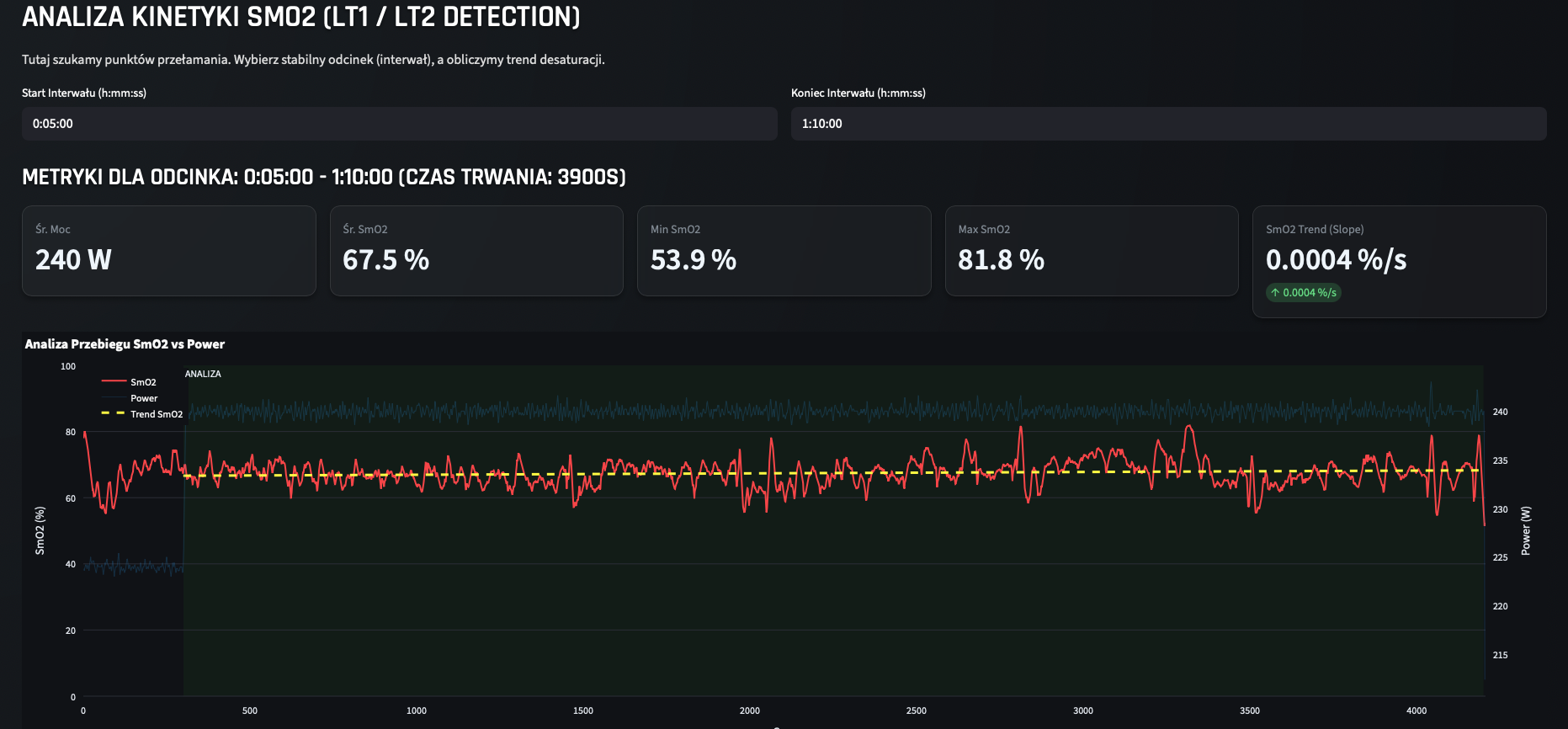The height and width of the screenshot is (729, 1568).
Task: Click the green 0.0004 %/s delta badge
Action: coord(1304,293)
